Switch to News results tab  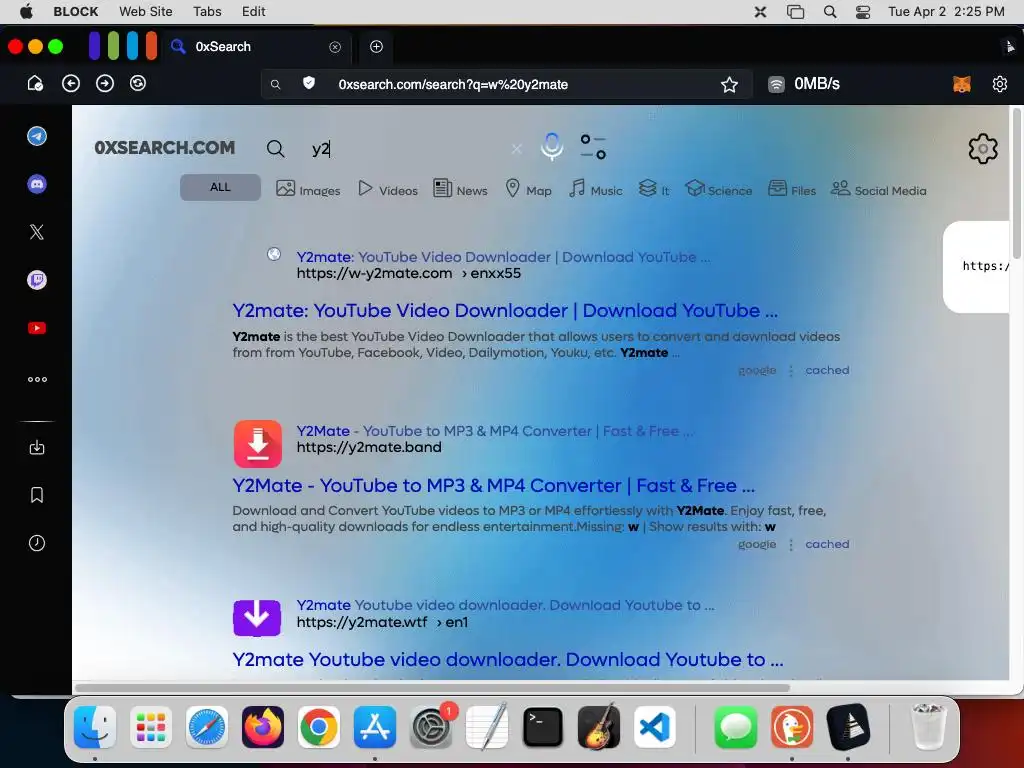(x=460, y=189)
